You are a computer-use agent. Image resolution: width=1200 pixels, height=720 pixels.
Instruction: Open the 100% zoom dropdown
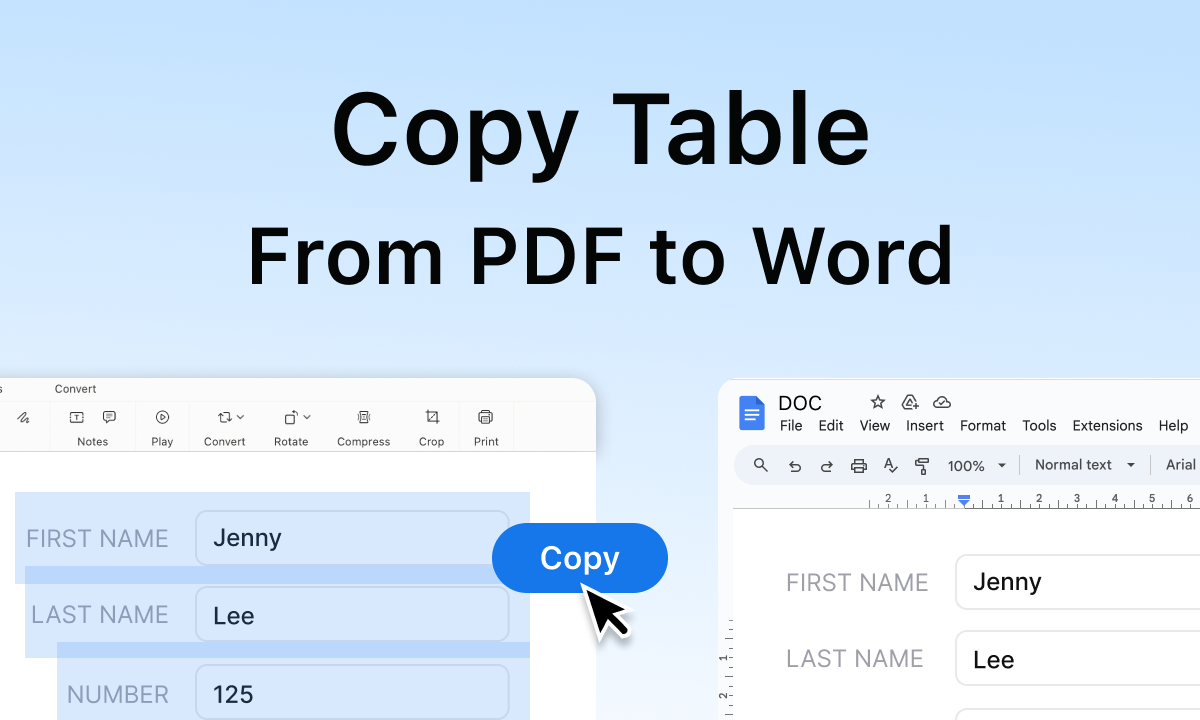click(x=977, y=466)
